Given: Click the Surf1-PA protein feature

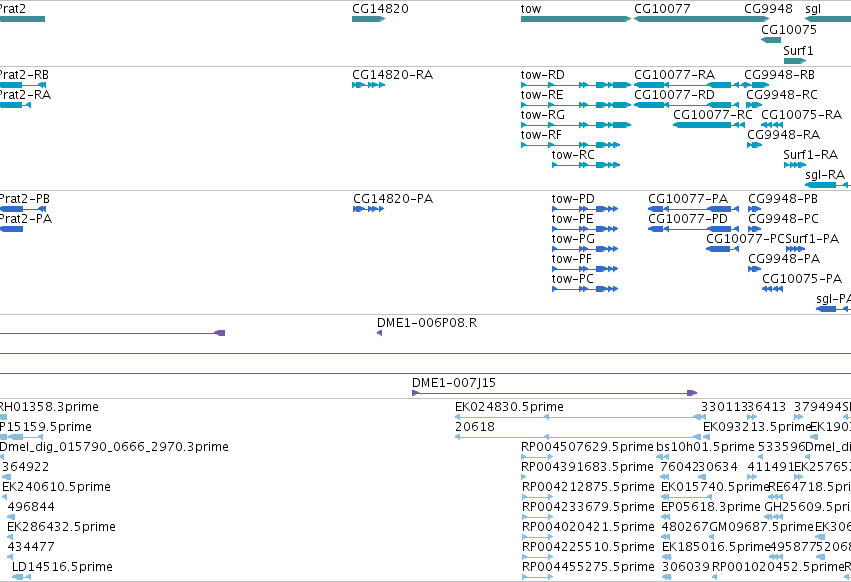Looking at the screenshot, I should tap(795, 249).
